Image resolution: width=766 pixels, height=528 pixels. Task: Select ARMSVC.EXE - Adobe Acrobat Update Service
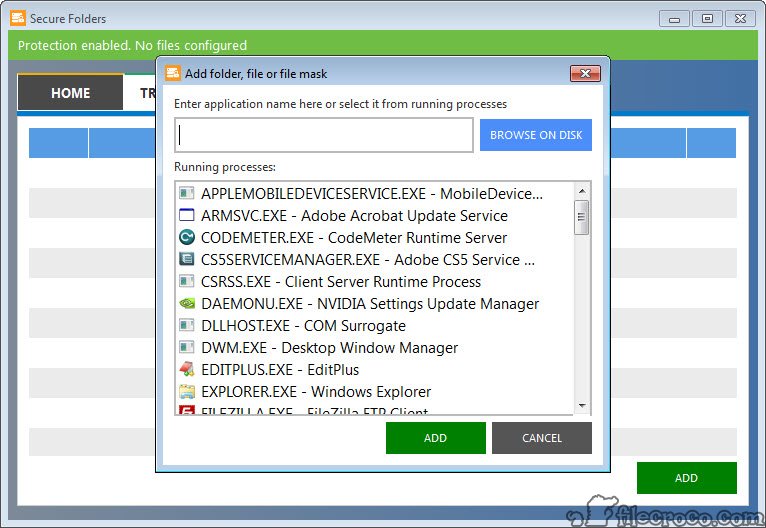click(375, 215)
